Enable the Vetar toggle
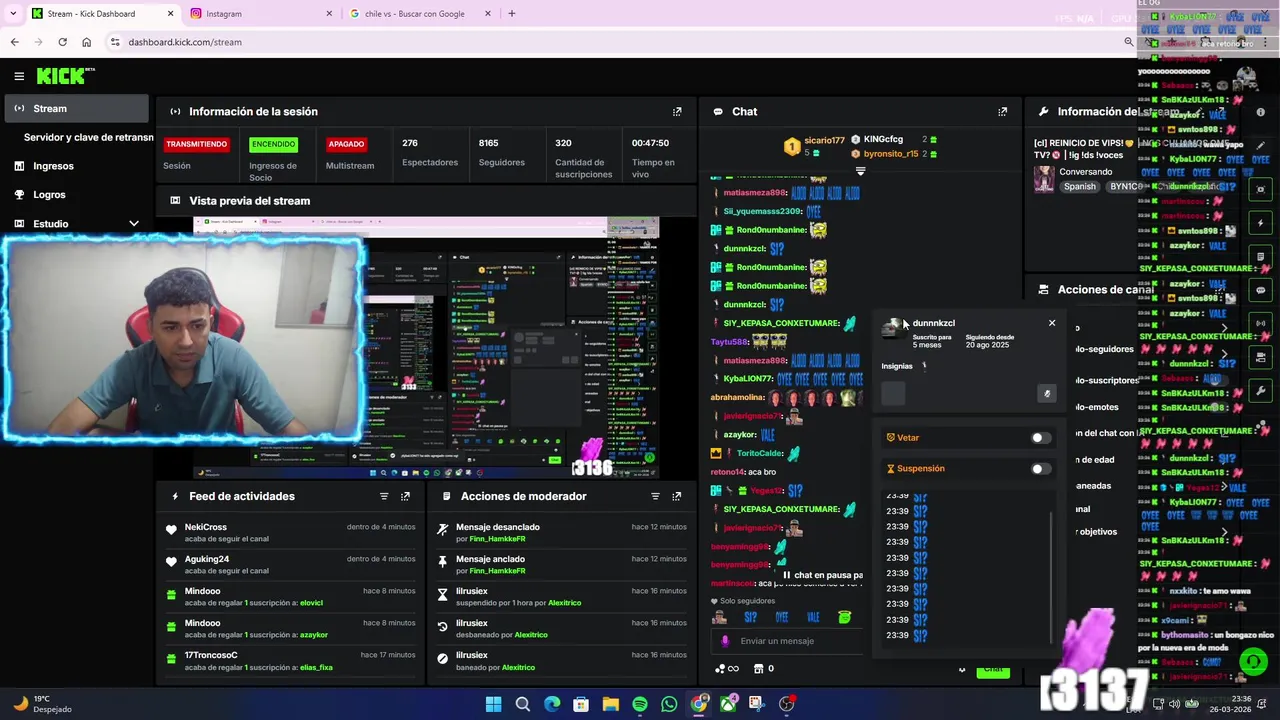 (1041, 438)
